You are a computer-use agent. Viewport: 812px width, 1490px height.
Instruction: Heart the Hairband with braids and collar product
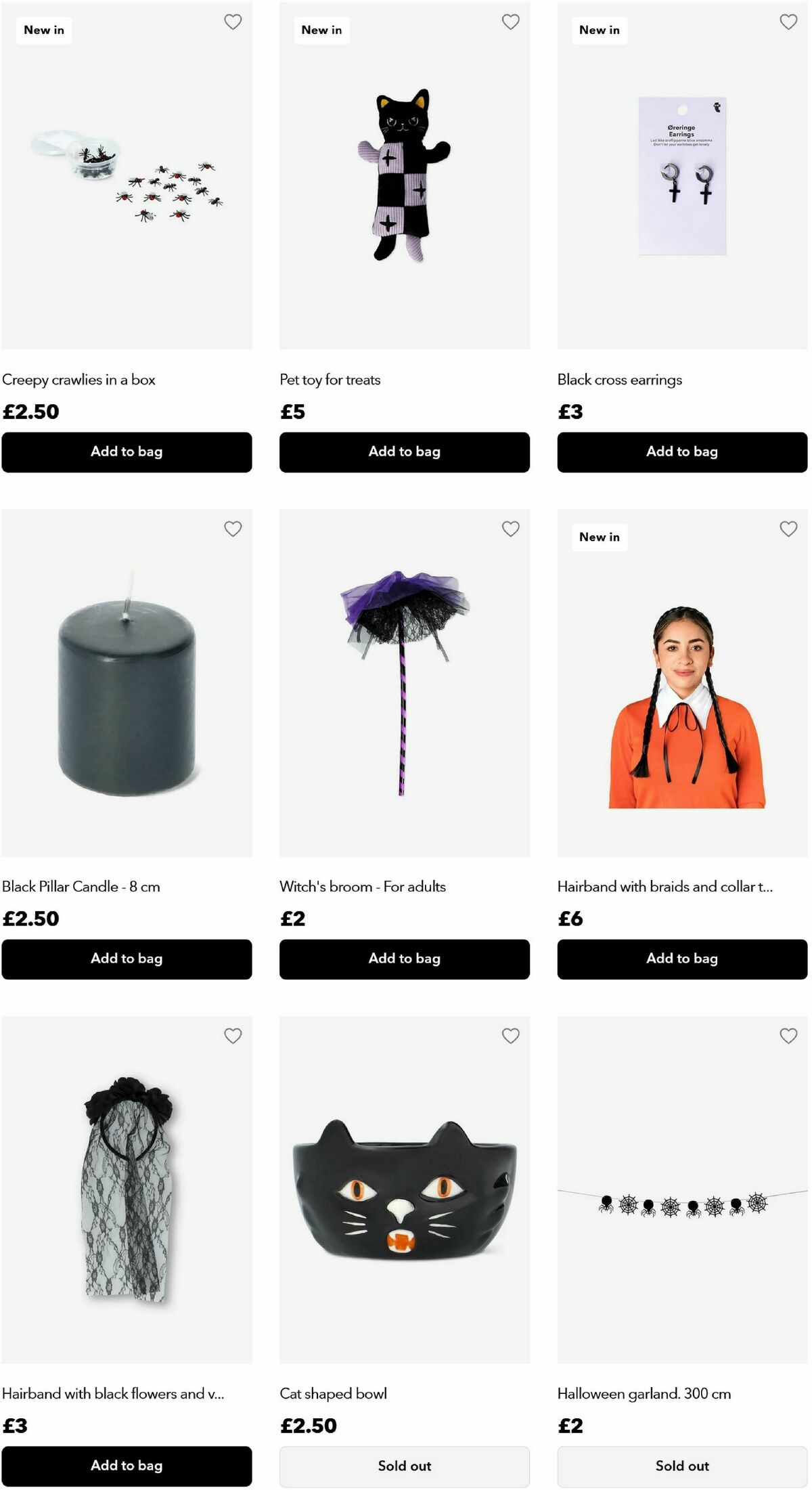[x=788, y=529]
